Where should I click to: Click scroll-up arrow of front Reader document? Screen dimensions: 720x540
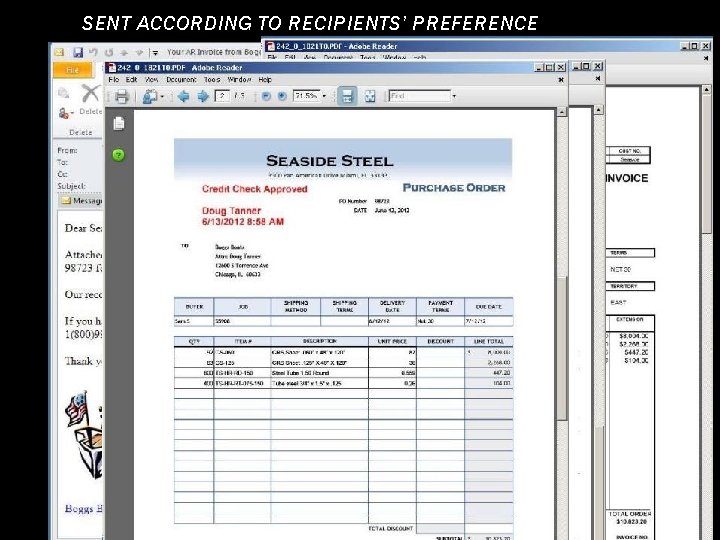562,112
